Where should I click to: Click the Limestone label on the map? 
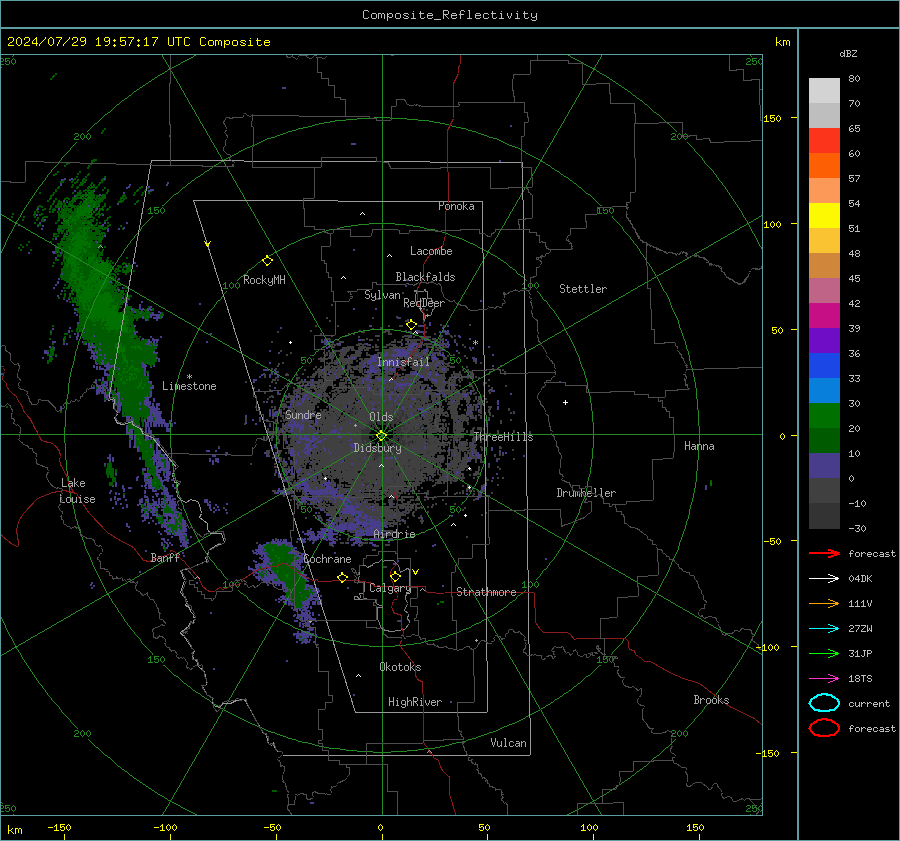pyautogui.click(x=189, y=386)
